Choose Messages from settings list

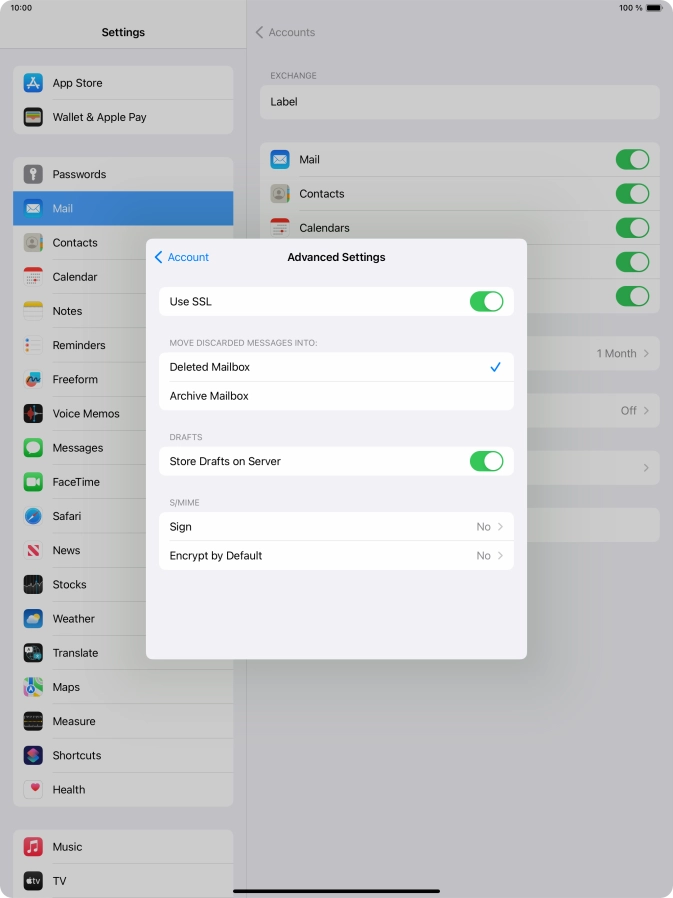77,448
